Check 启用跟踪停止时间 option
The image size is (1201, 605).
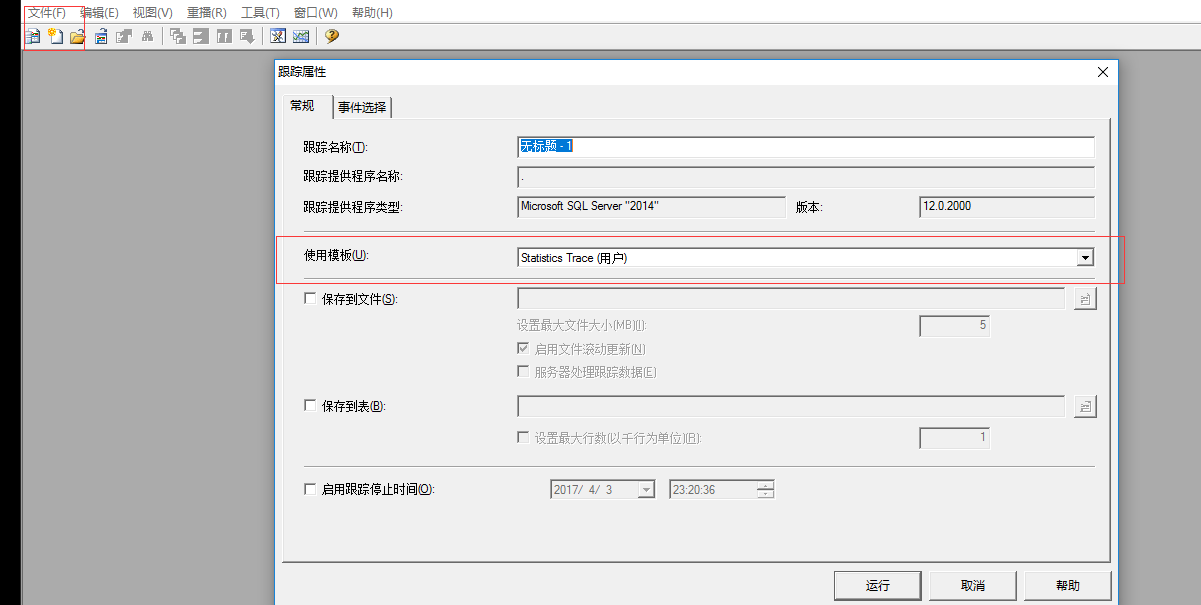click(310, 490)
